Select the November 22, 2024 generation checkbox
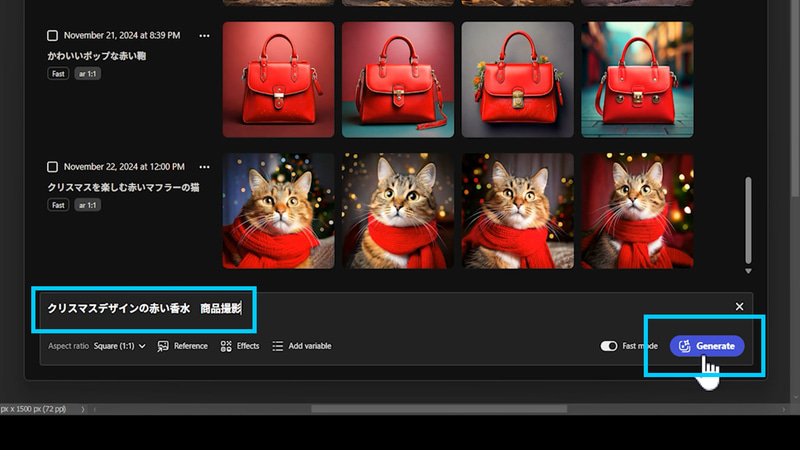Screen dimensions: 800x450 (52, 167)
